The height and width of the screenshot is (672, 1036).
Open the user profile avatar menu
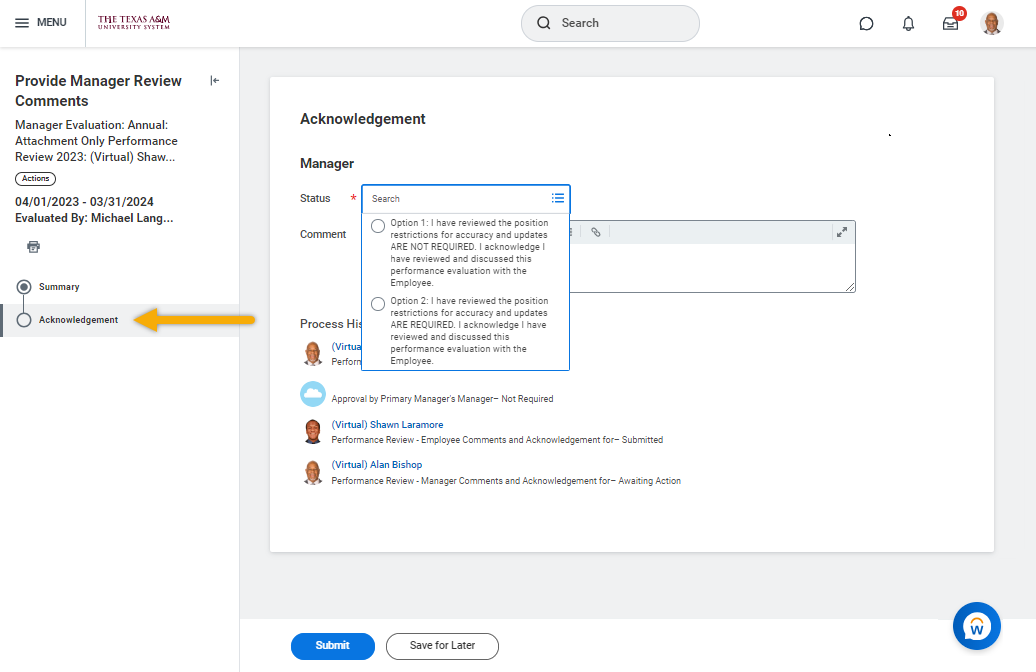pyautogui.click(x=991, y=23)
